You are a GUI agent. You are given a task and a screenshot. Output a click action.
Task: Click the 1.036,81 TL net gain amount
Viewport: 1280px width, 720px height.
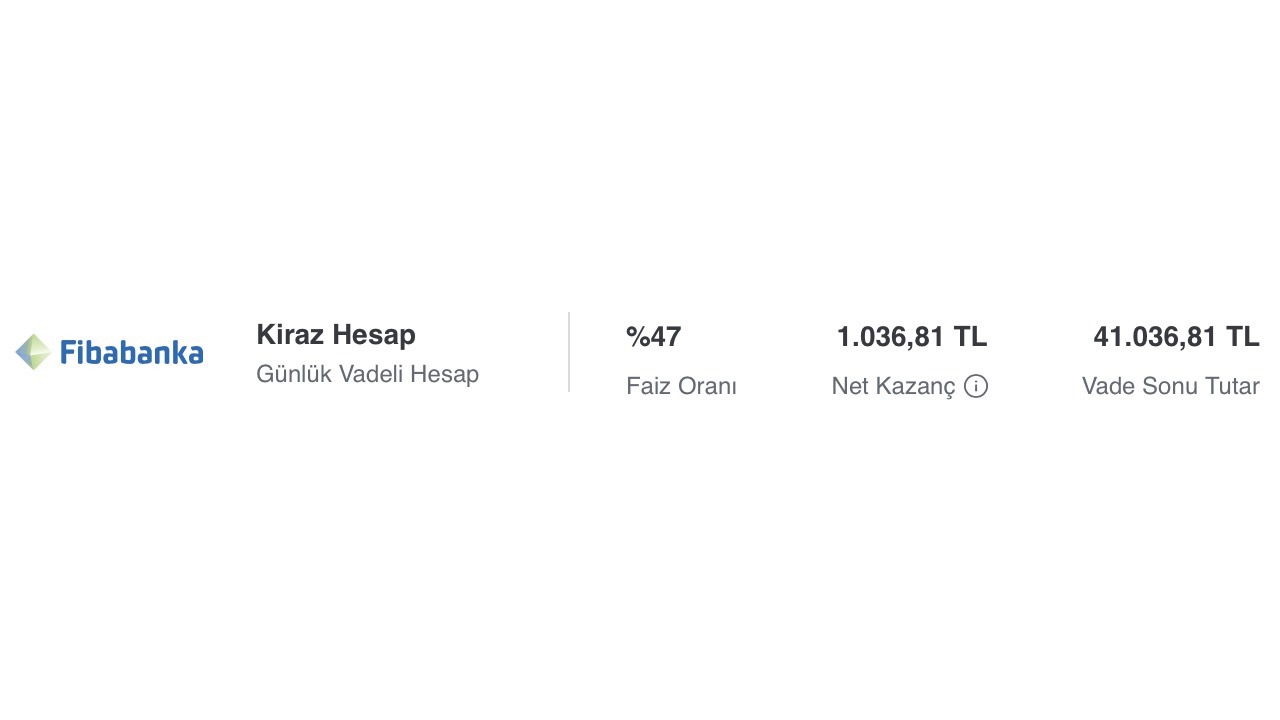click(911, 337)
